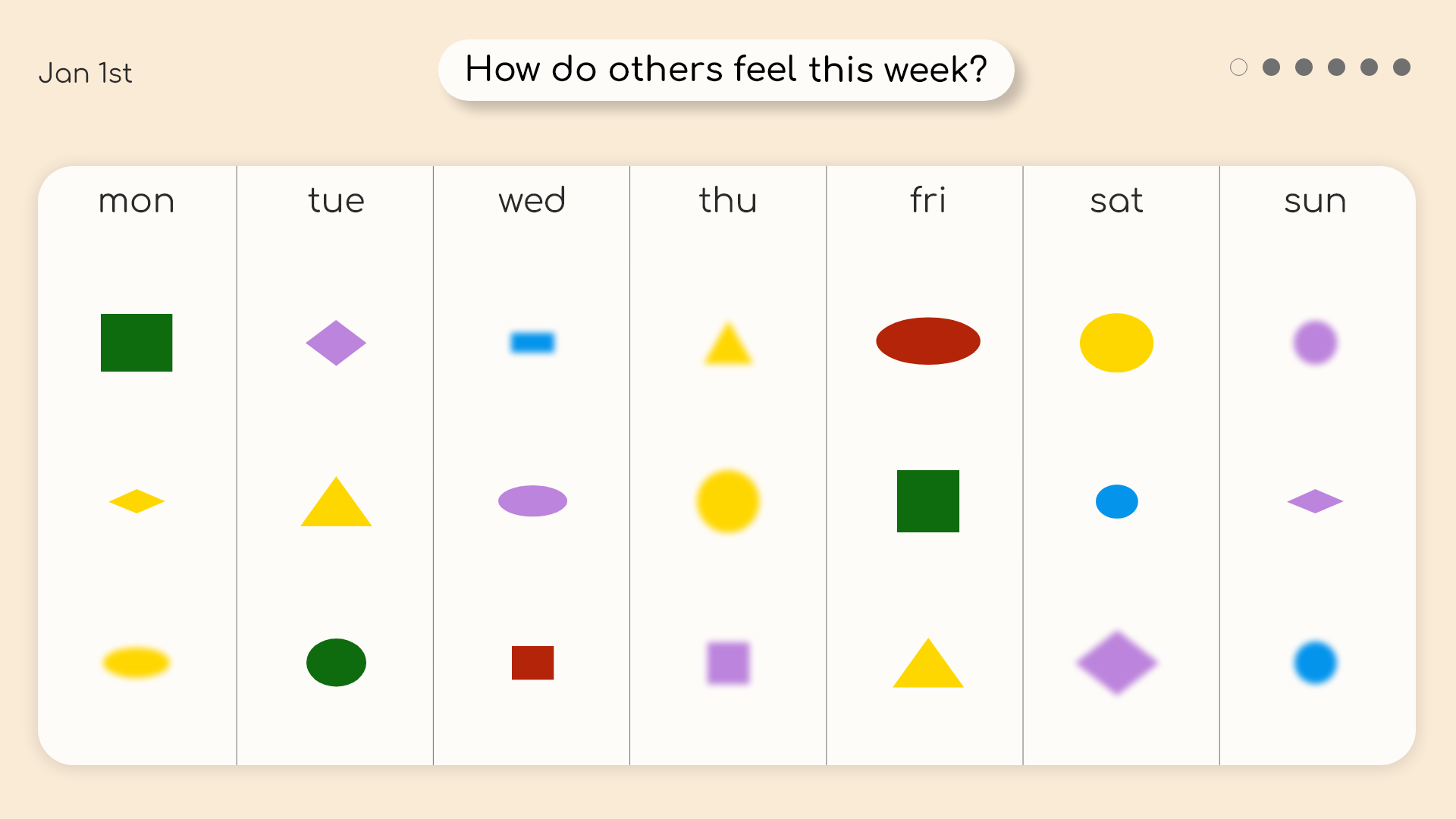Click the blurred blue rectangle under wed
Viewport: 1456px width, 819px height.
pyautogui.click(x=532, y=343)
